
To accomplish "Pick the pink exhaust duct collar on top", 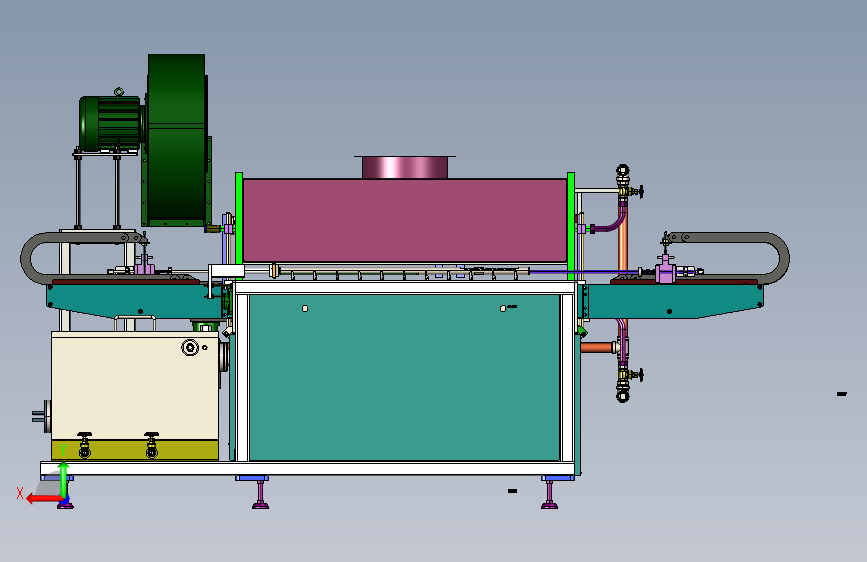I will [x=405, y=168].
